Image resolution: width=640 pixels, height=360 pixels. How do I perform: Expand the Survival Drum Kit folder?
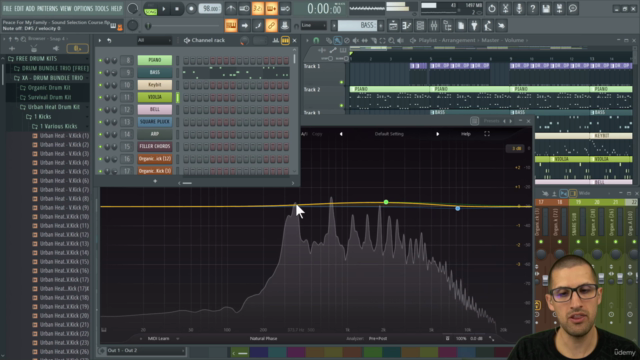click(x=49, y=98)
